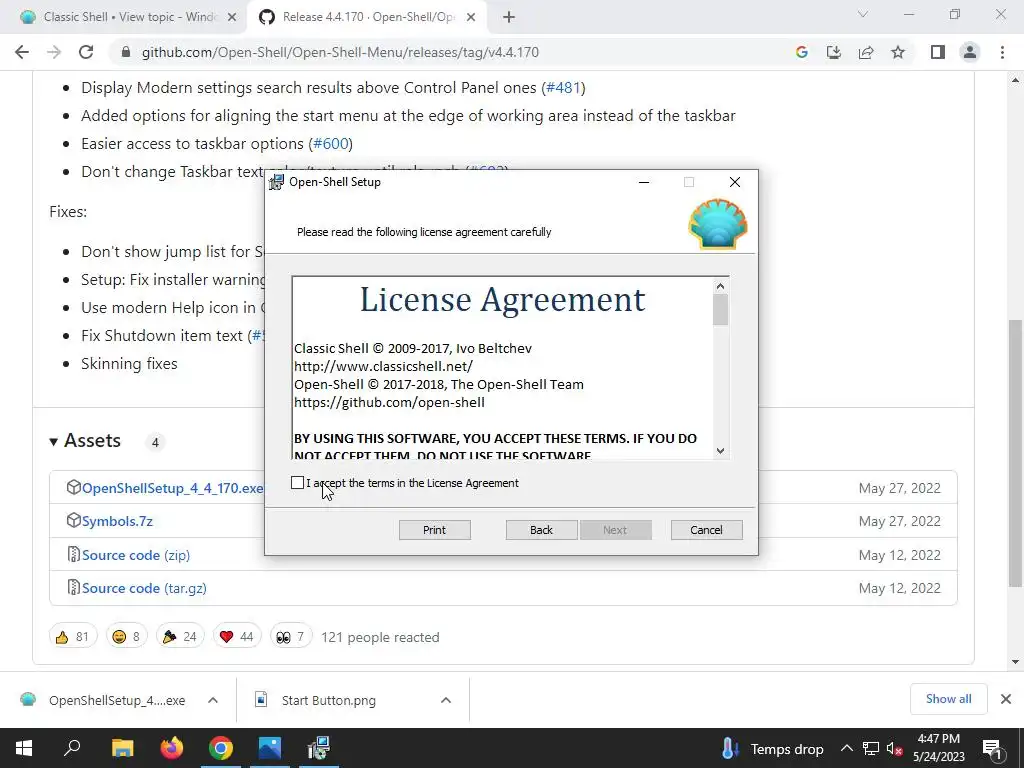Click the muted volume tray icon
The width and height of the screenshot is (1024, 768).
pyautogui.click(x=894, y=749)
